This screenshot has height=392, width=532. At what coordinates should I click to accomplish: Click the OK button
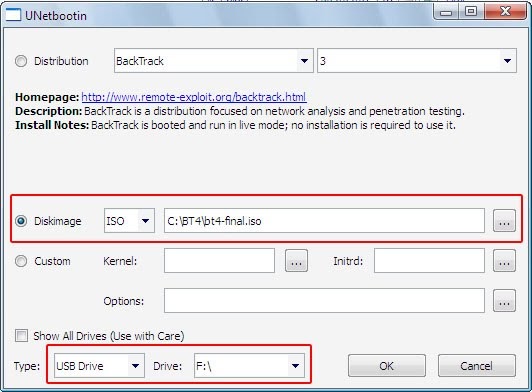click(387, 366)
